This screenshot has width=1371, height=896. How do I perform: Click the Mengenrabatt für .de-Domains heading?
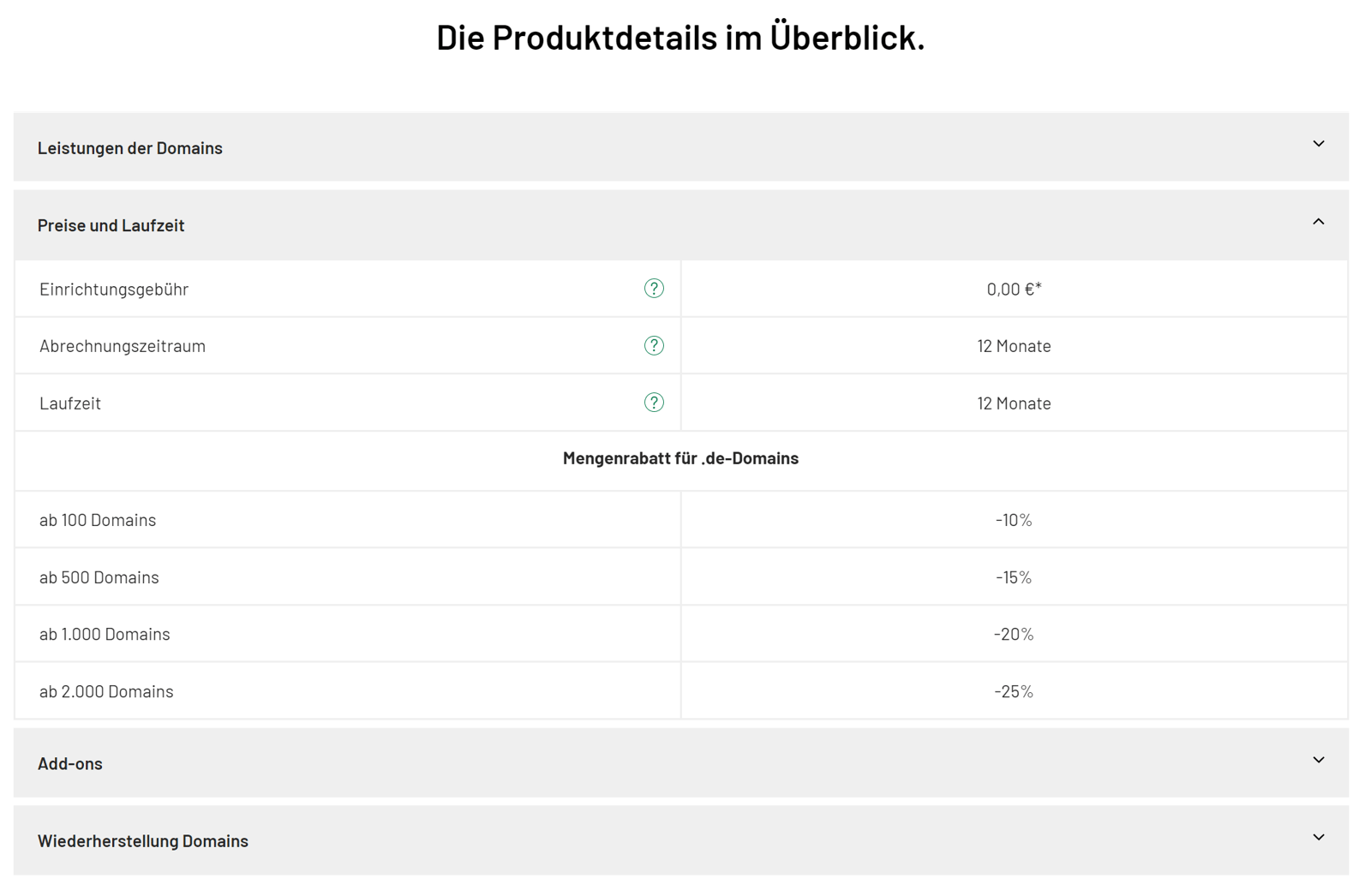680,458
